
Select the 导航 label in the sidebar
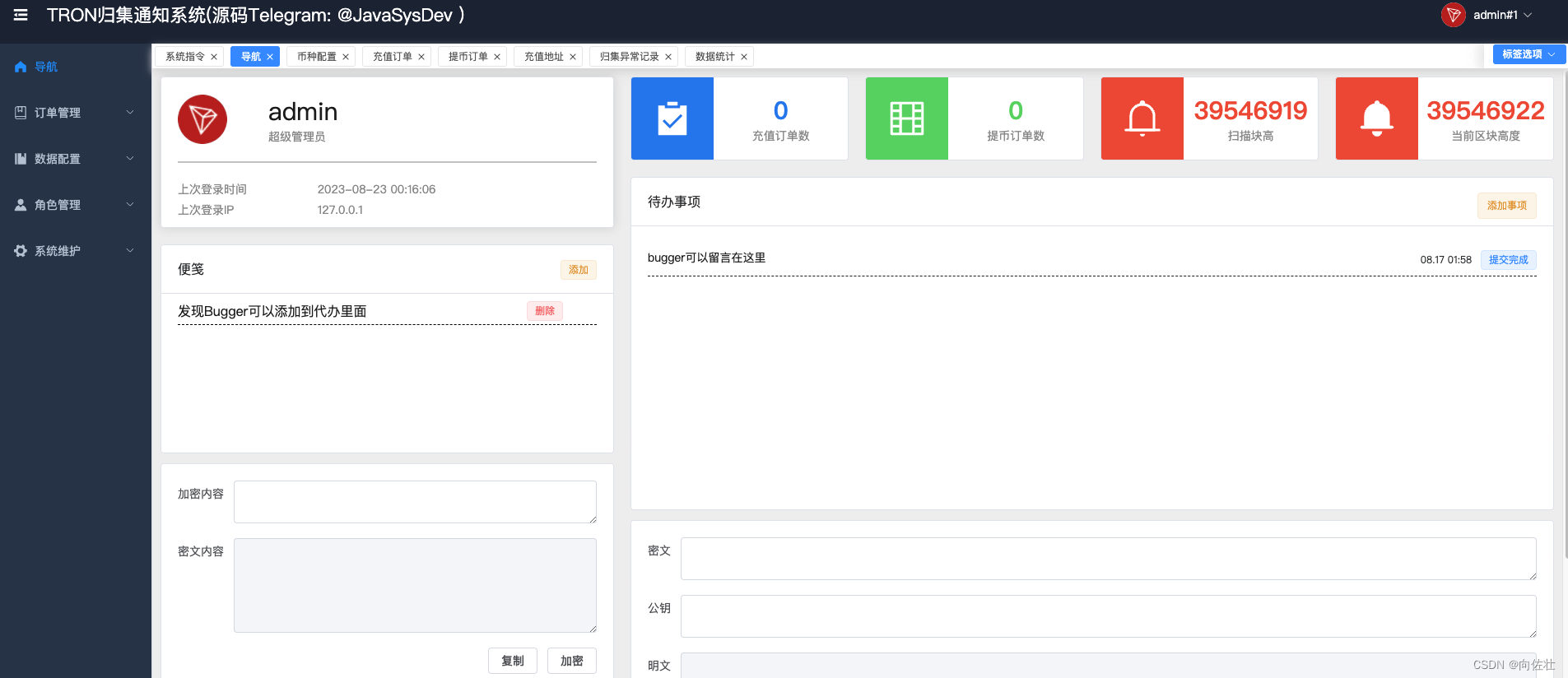click(x=46, y=67)
